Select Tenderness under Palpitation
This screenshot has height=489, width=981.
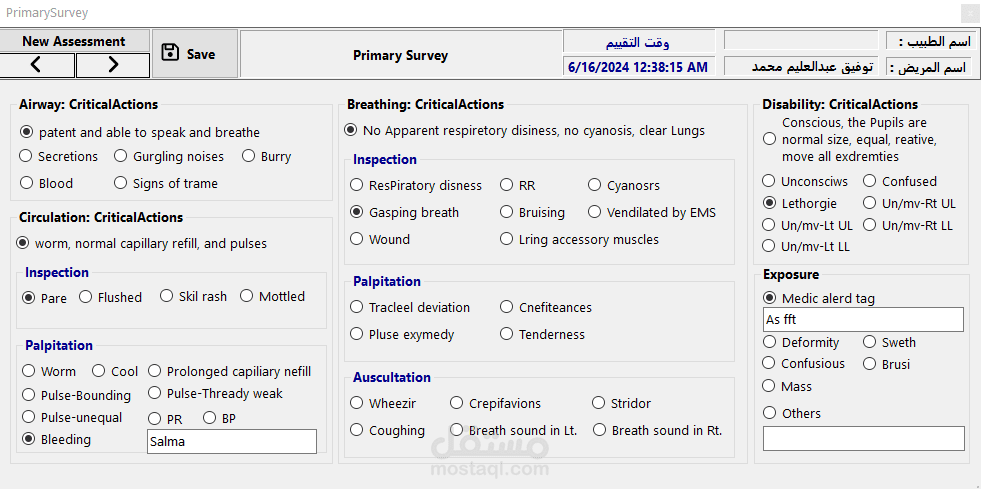[x=507, y=334]
